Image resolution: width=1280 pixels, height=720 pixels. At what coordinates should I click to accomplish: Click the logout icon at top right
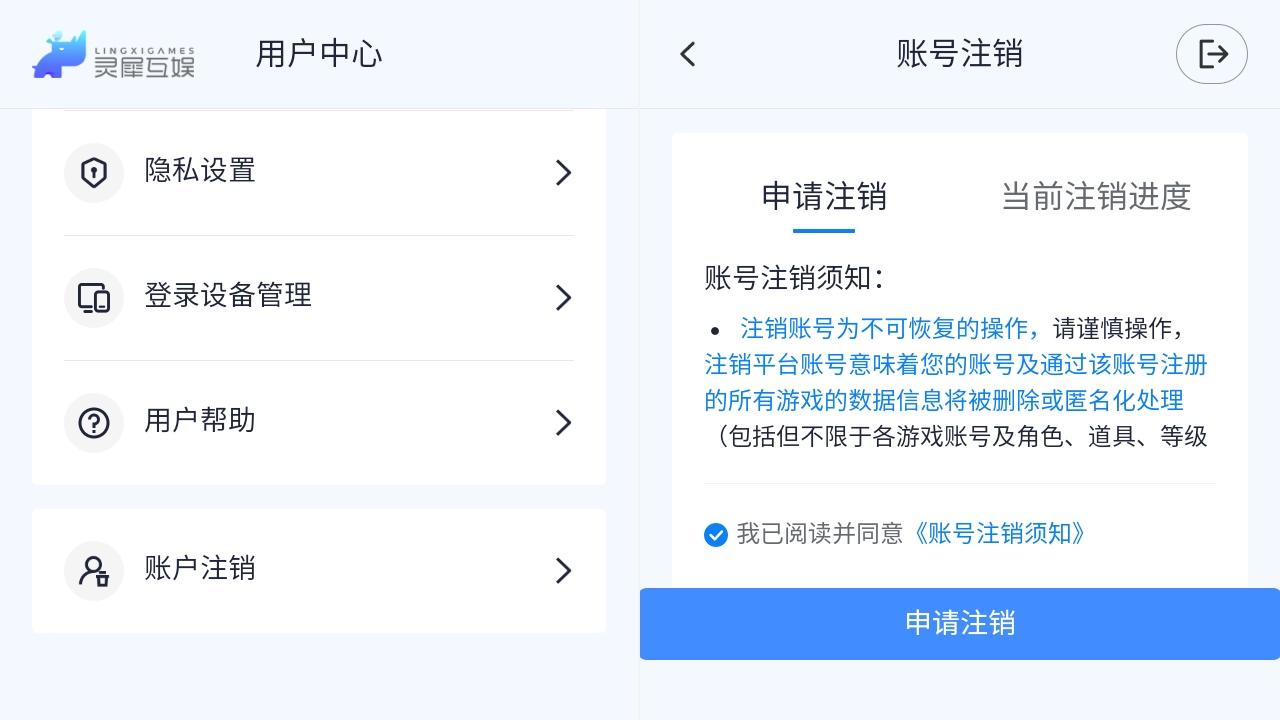1211,54
